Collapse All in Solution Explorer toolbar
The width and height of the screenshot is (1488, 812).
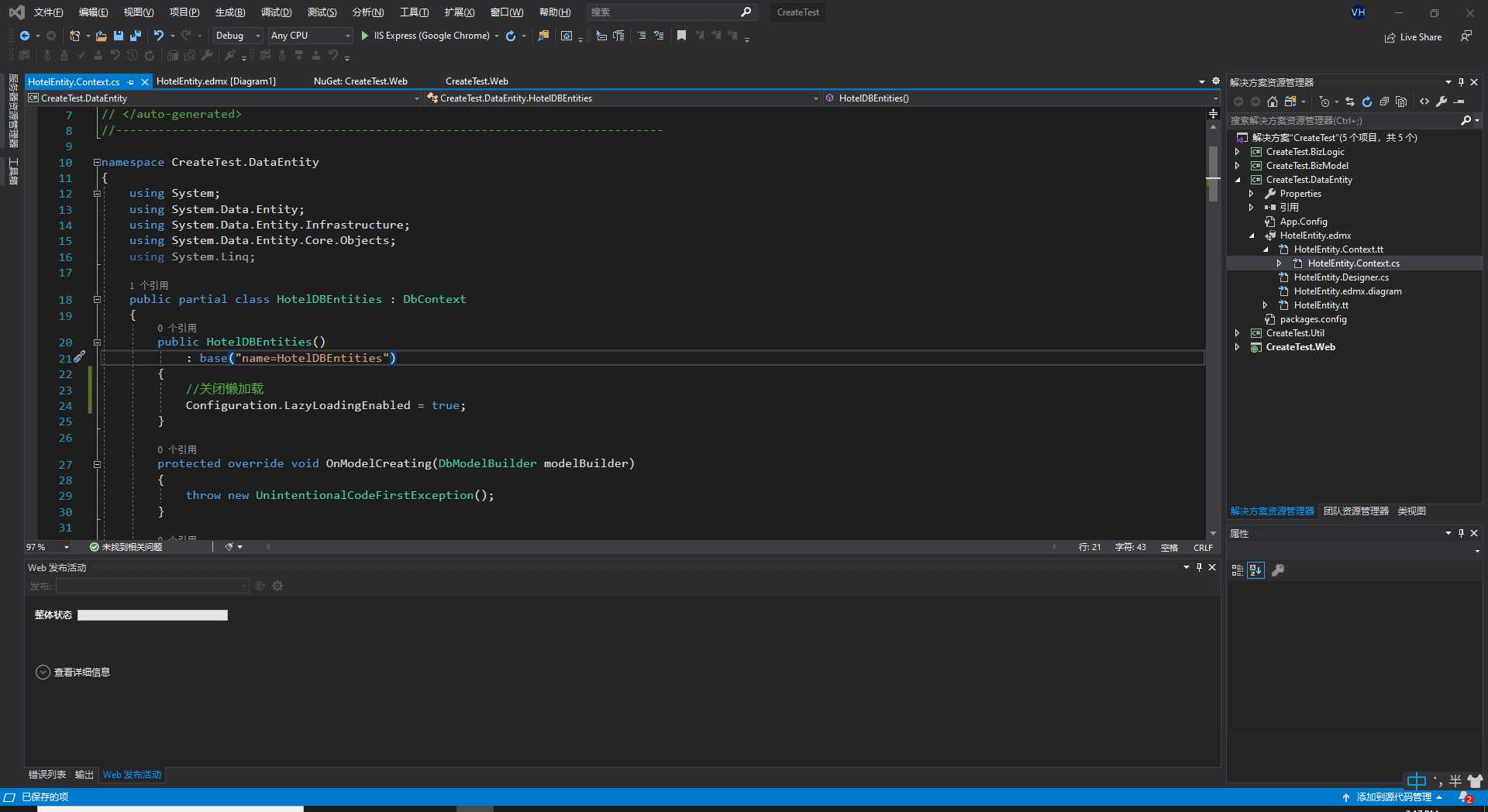(x=1384, y=101)
